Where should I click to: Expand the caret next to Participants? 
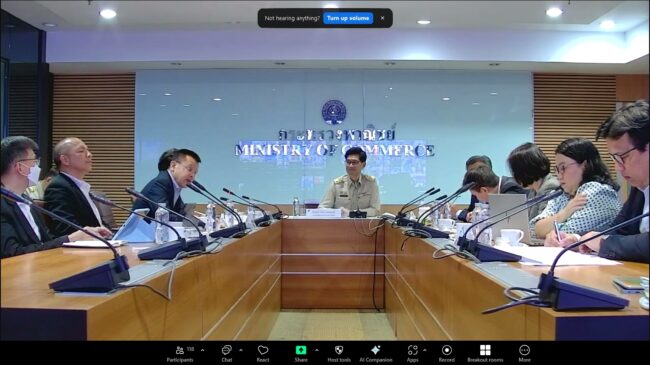click(203, 350)
